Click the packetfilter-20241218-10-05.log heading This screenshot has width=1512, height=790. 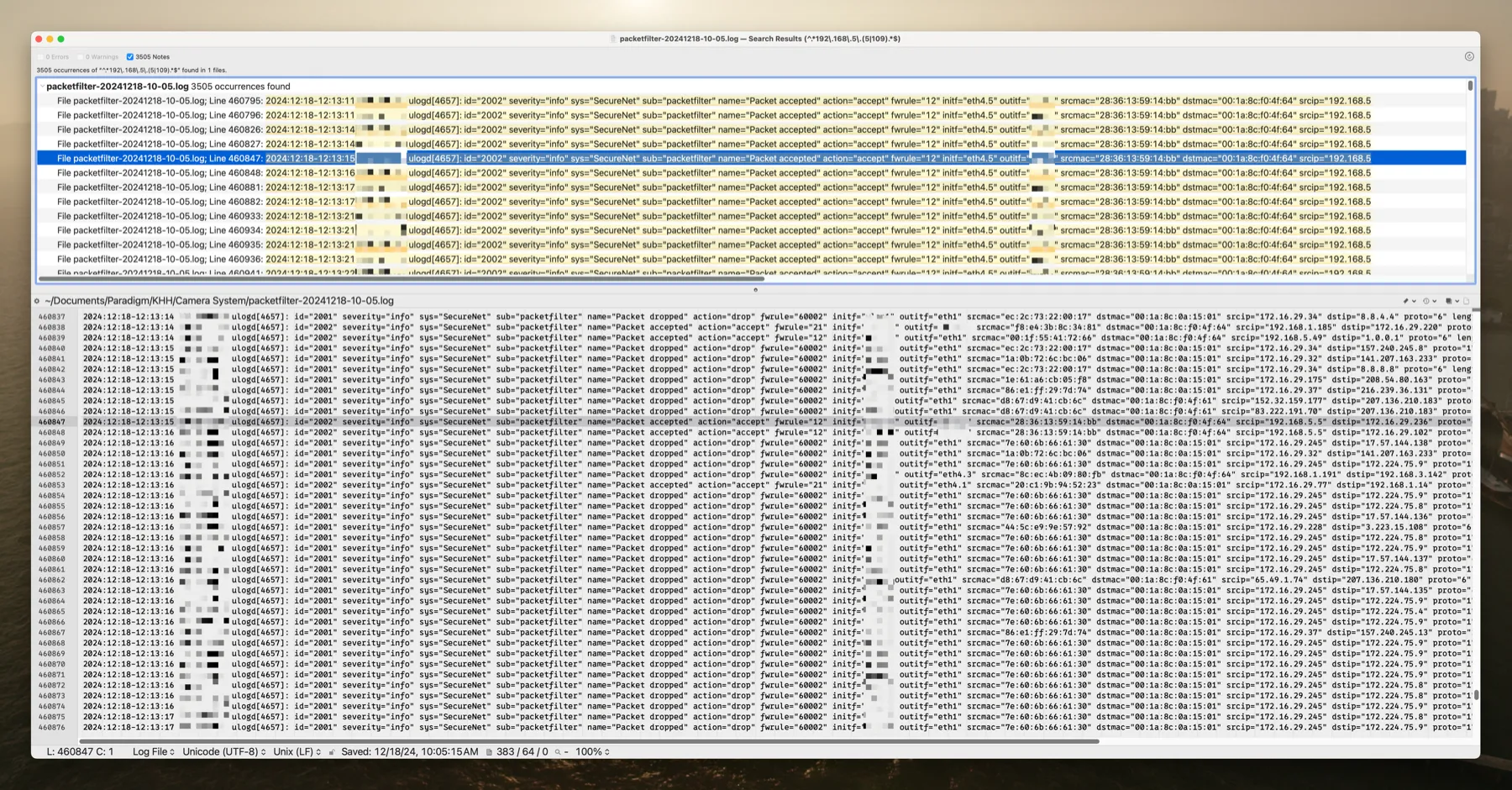116,86
